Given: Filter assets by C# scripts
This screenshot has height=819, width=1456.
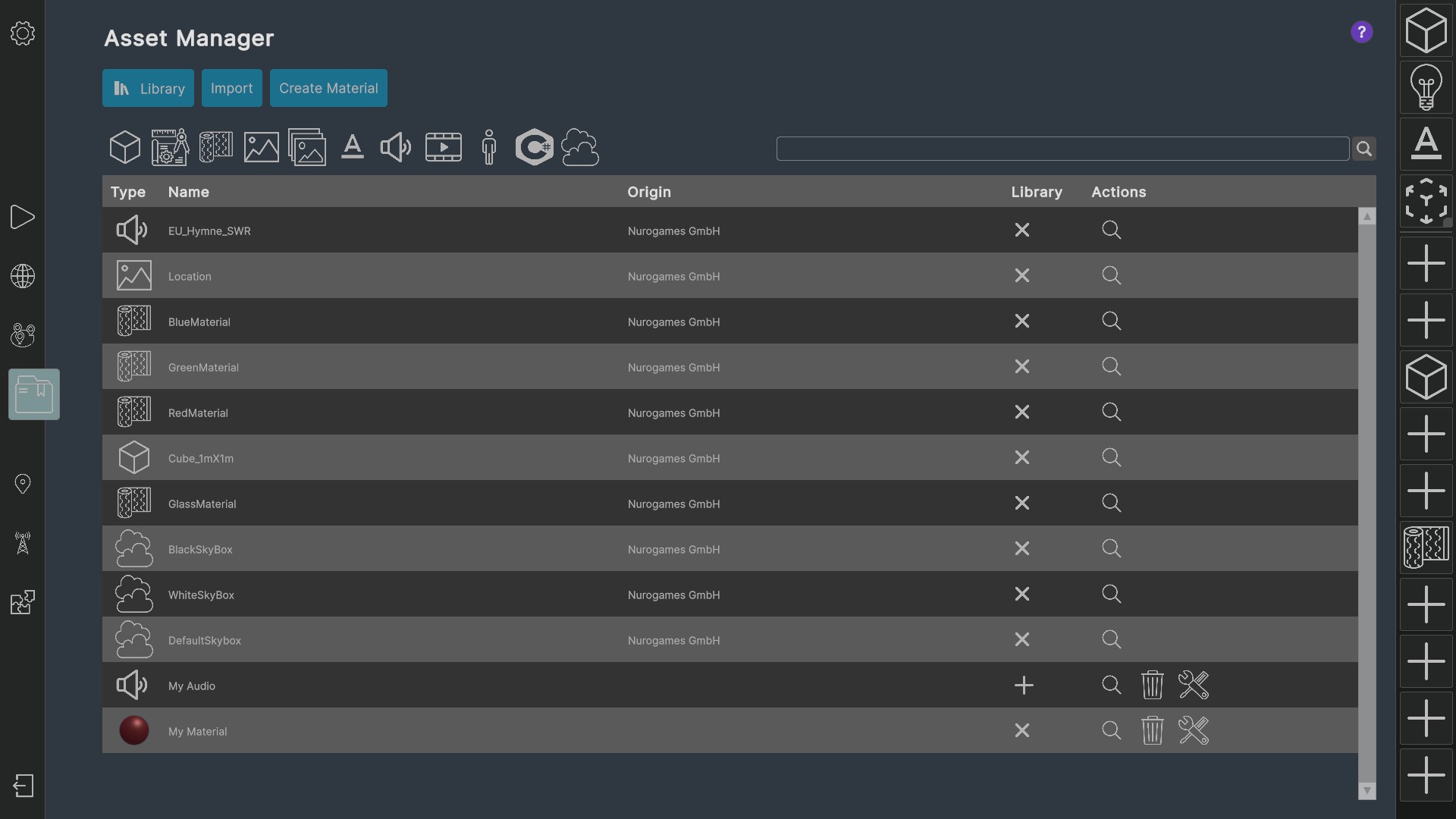Looking at the screenshot, I should click(535, 146).
